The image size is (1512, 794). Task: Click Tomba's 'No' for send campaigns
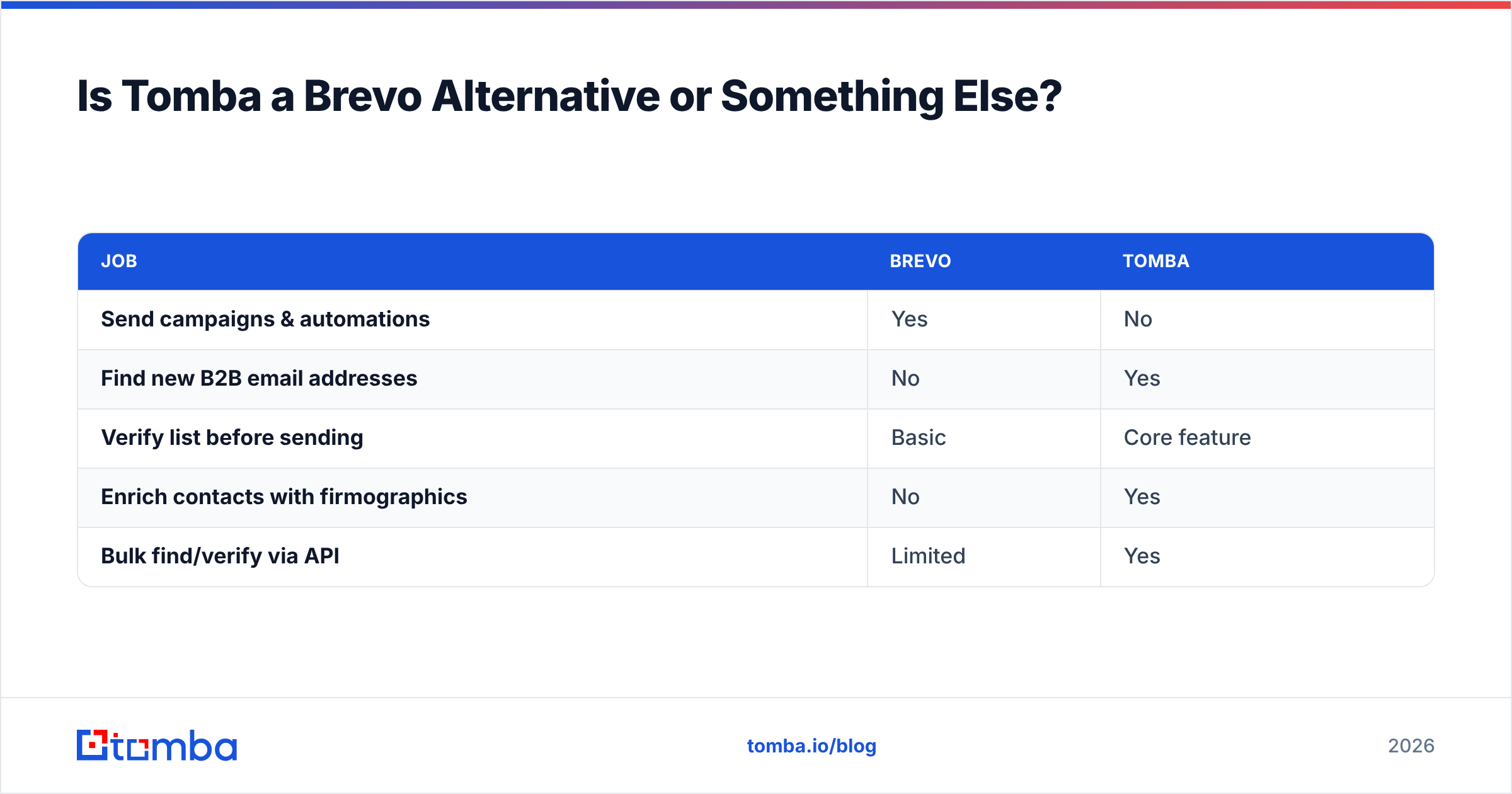[x=1138, y=319]
